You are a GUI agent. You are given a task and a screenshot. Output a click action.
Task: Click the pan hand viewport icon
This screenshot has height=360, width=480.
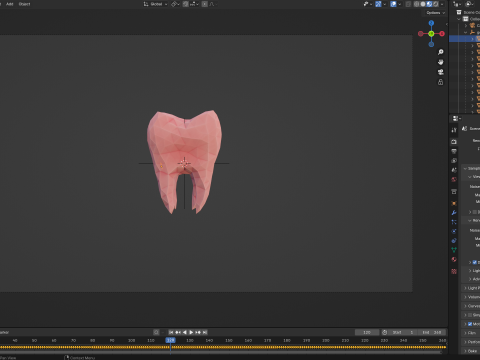click(x=441, y=62)
